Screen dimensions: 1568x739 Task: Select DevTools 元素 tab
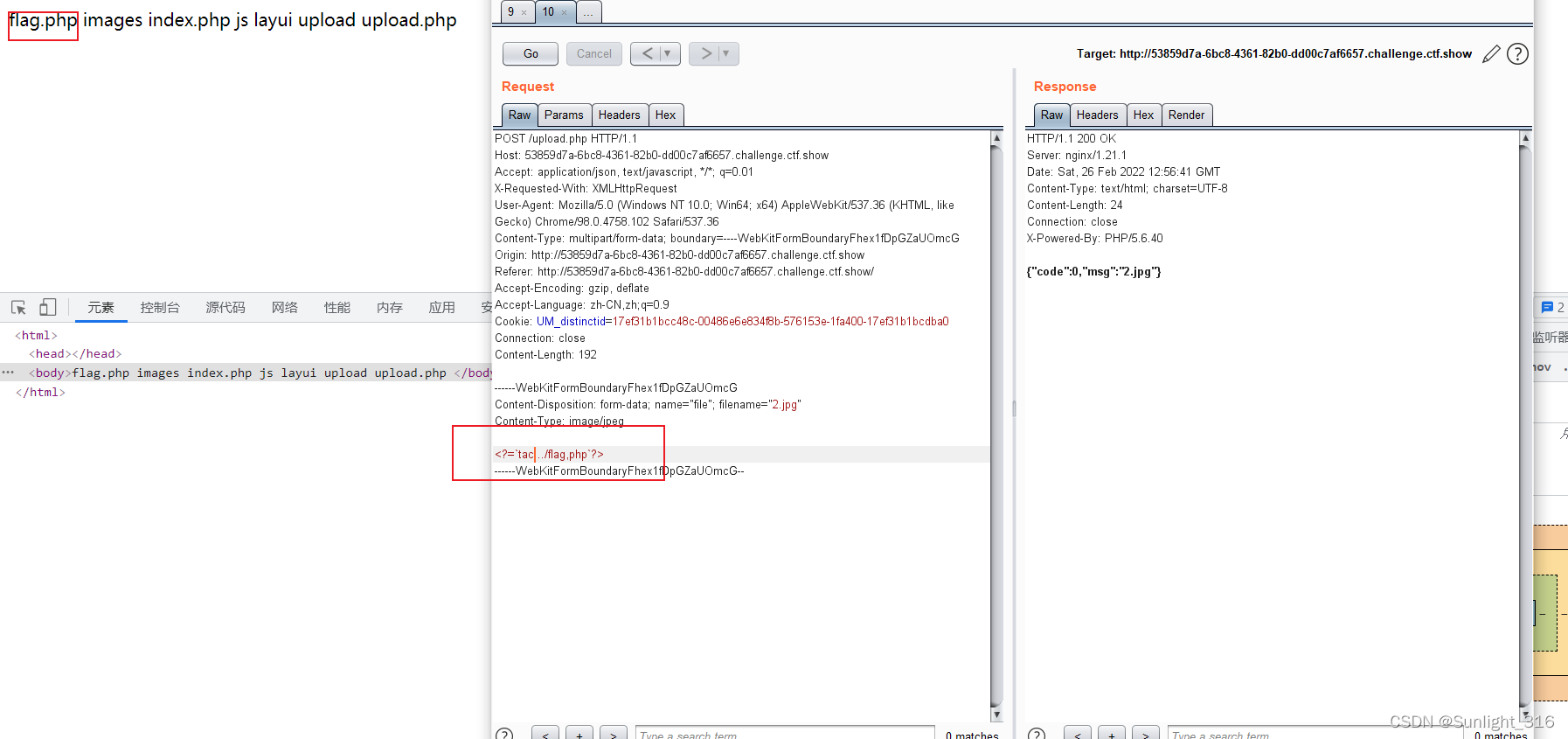click(101, 307)
